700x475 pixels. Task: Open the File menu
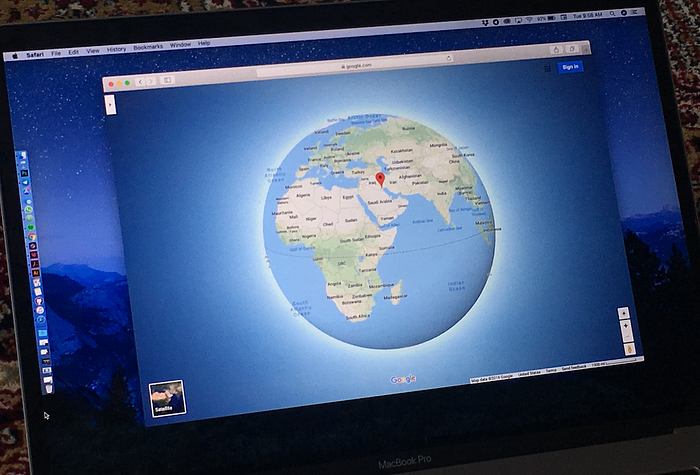pos(56,53)
